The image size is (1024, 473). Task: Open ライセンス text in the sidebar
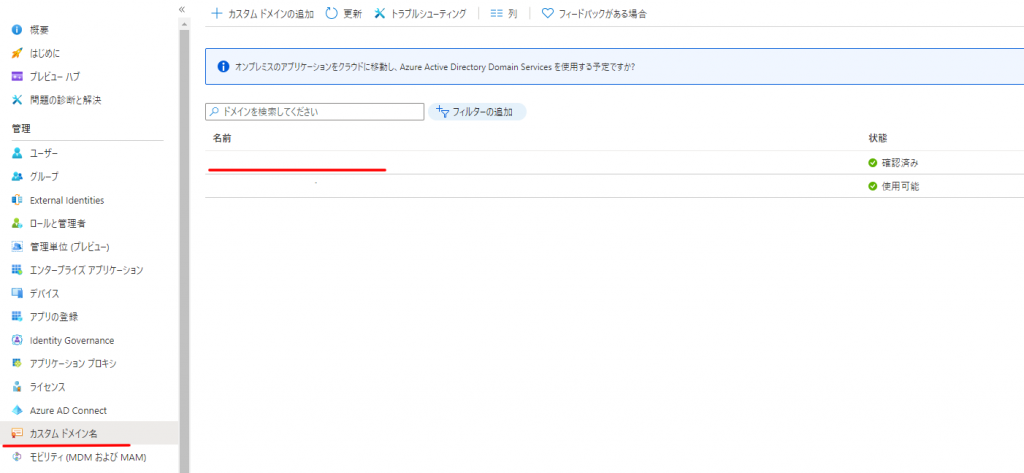coord(47,387)
